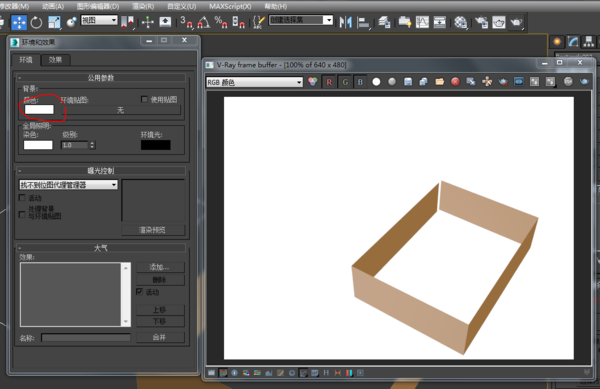Open the Material Editor icon
Viewport: 600px width, 389px height.
coord(460,22)
